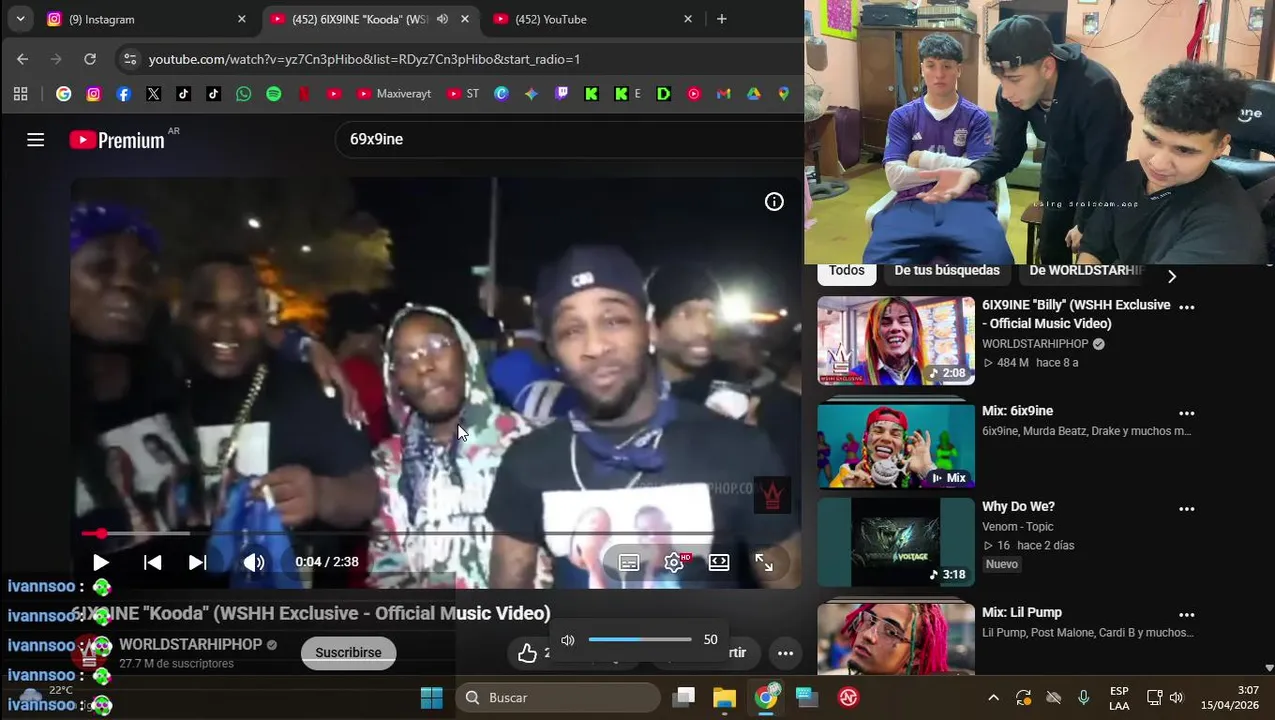Open options for Why Do We?

click(1187, 509)
